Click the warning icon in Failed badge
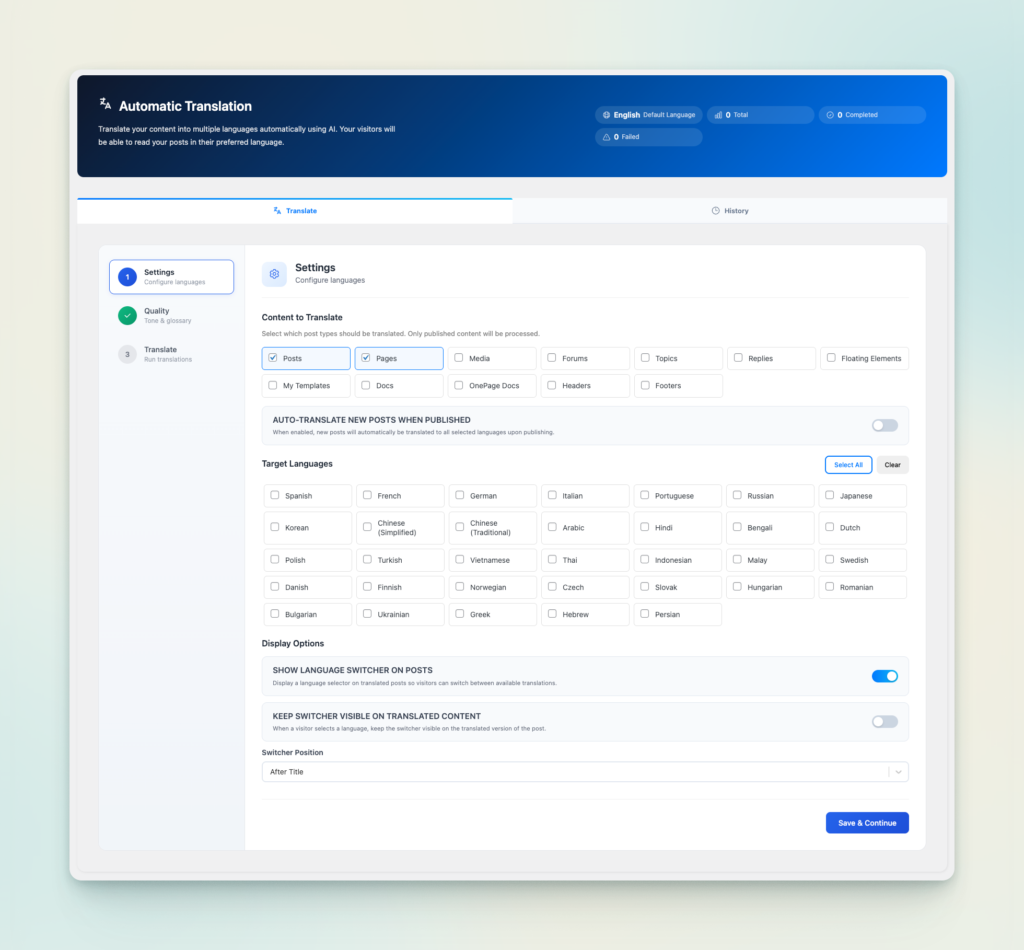Image resolution: width=1024 pixels, height=950 pixels. coord(606,137)
